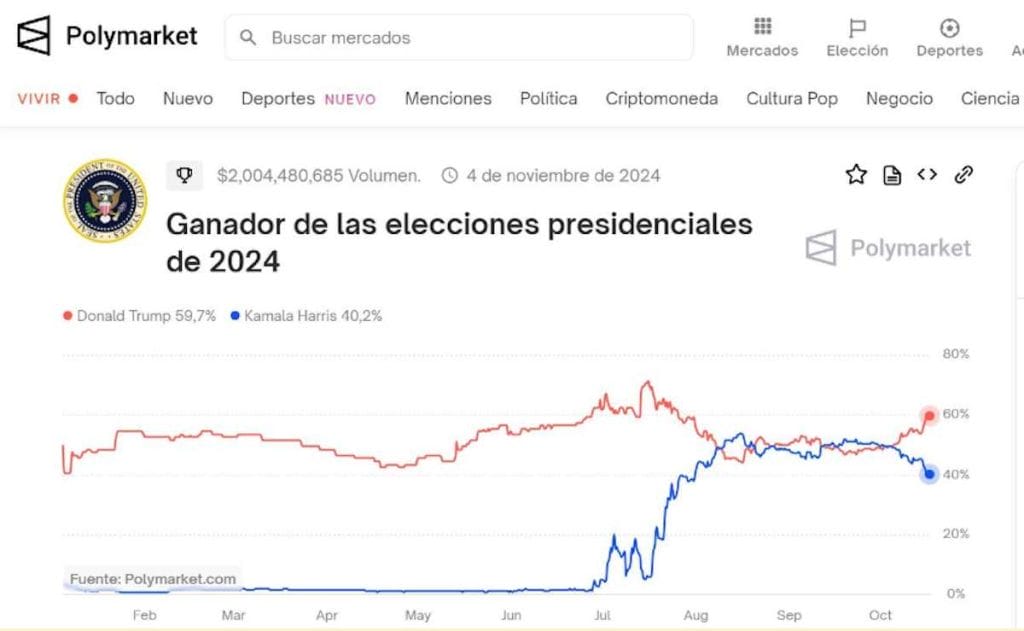
Task: Switch to the Política category tab
Action: tap(547, 98)
